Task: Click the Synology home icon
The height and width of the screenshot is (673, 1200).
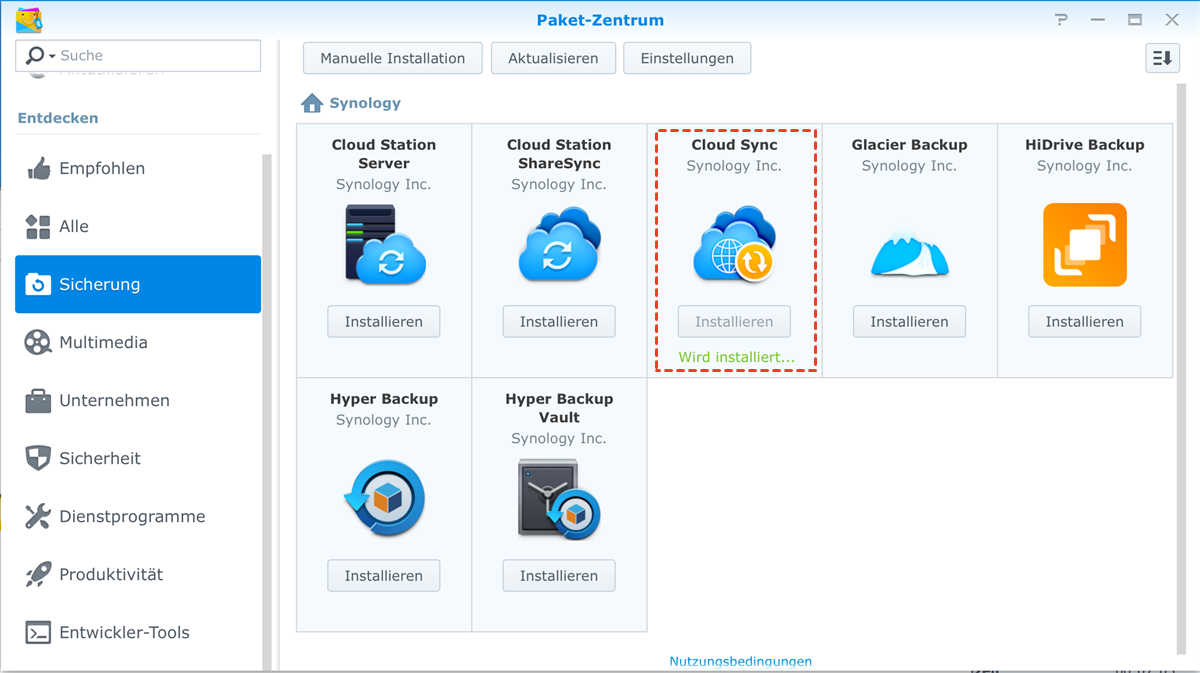Action: click(312, 103)
